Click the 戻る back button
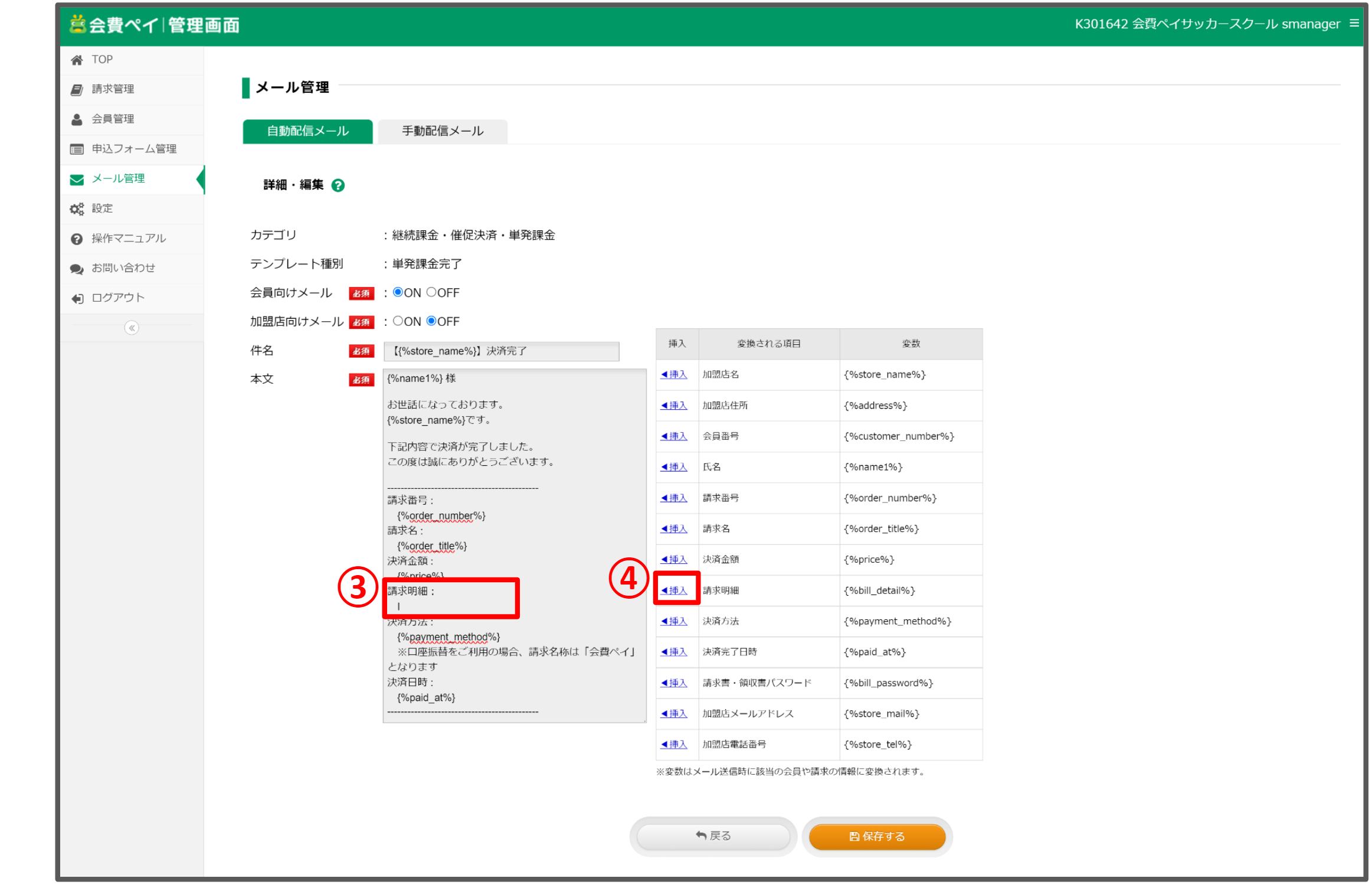Screen dimensions: 1372x888 [713, 836]
